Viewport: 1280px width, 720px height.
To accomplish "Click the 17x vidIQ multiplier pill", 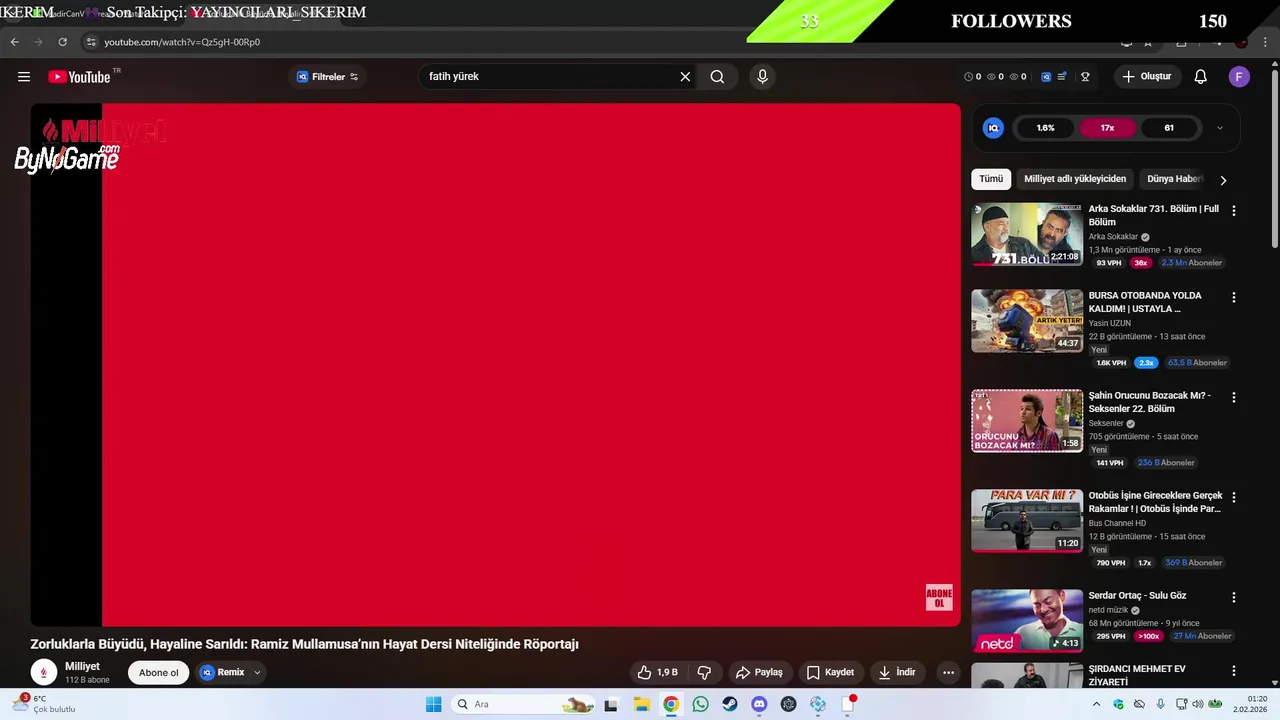I will (1107, 128).
